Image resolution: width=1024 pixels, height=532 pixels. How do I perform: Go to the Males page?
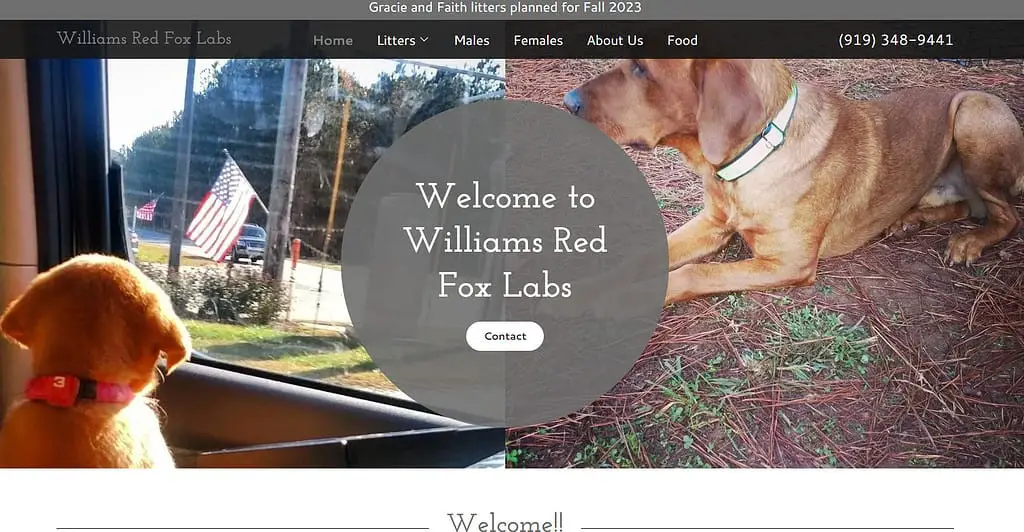(x=472, y=40)
